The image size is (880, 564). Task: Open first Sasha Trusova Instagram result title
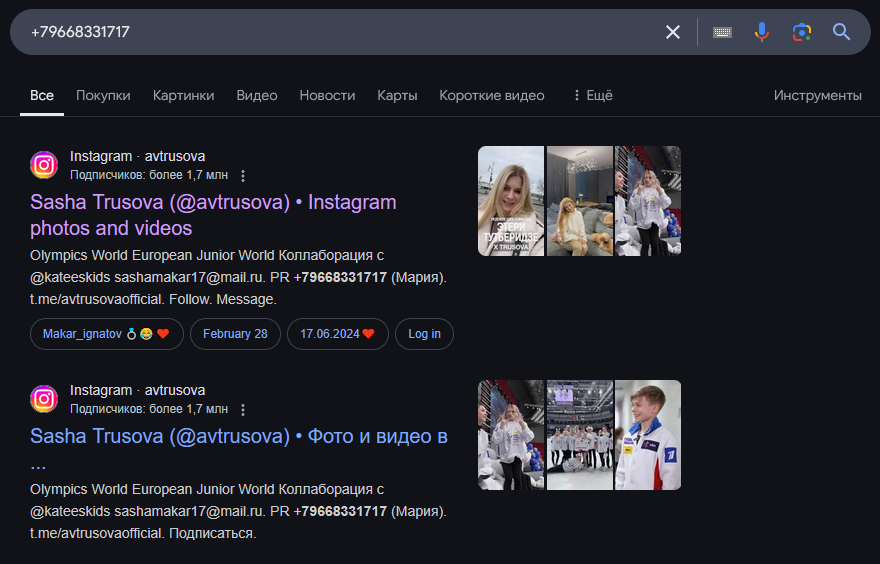[x=213, y=215]
